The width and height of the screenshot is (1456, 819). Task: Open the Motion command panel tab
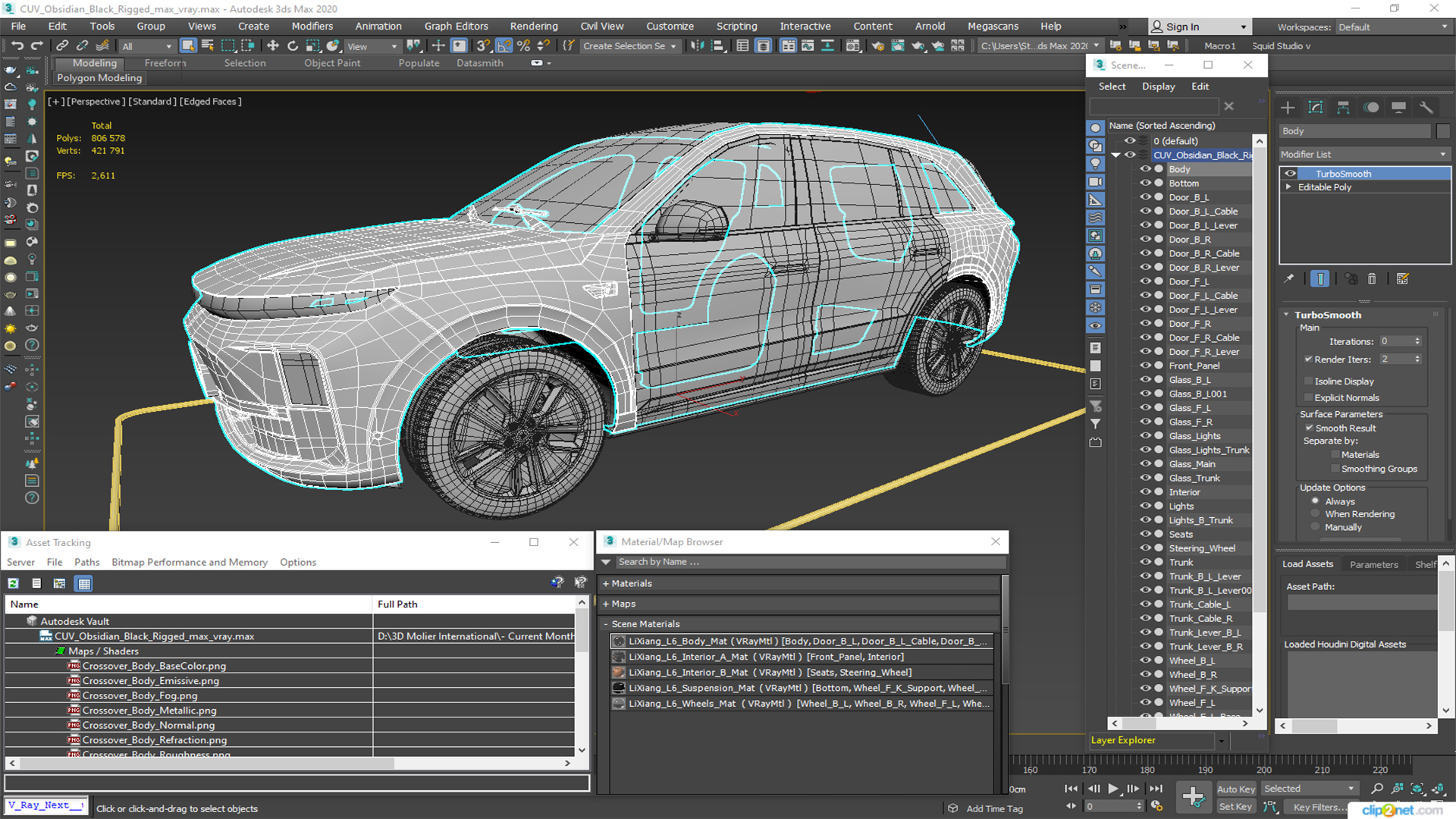(x=1371, y=108)
